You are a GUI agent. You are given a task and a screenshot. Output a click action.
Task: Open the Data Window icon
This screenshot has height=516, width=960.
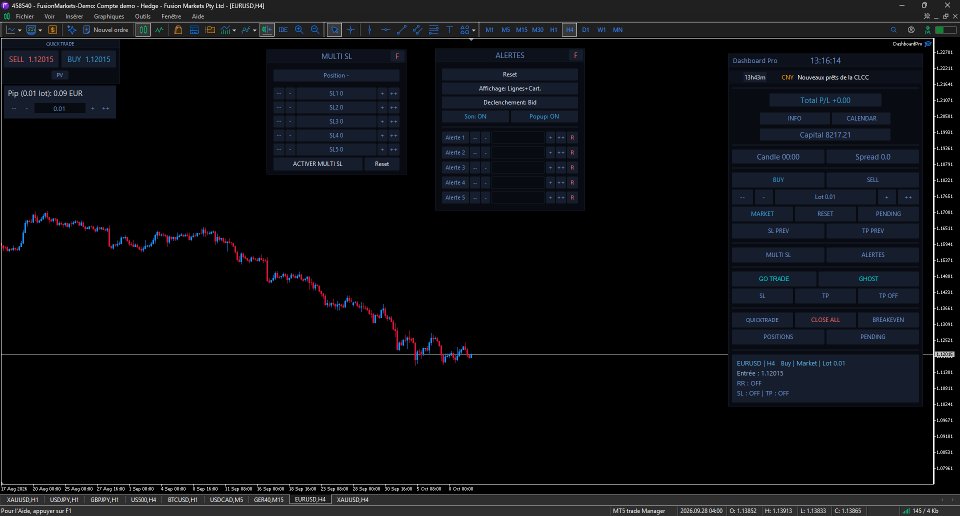click(194, 29)
